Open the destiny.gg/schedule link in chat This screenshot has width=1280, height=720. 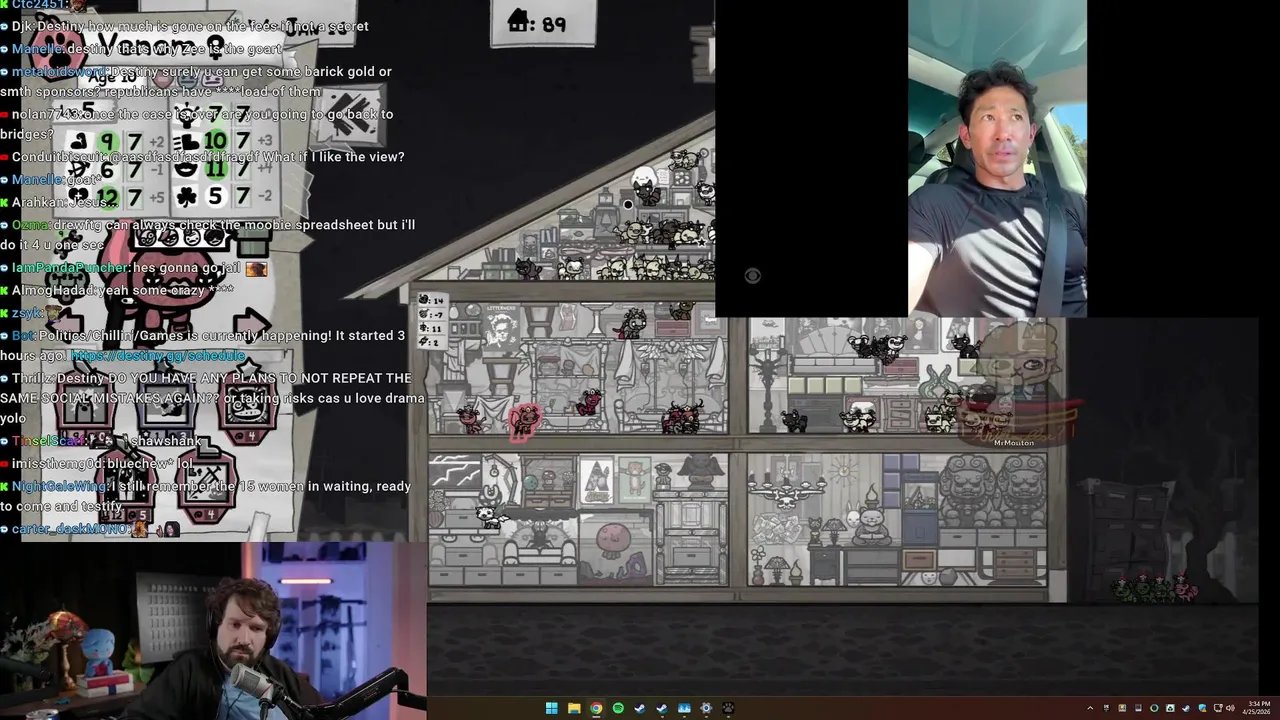click(x=158, y=355)
